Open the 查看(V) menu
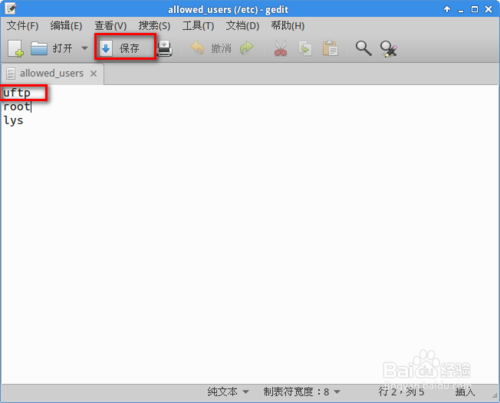 coord(111,26)
